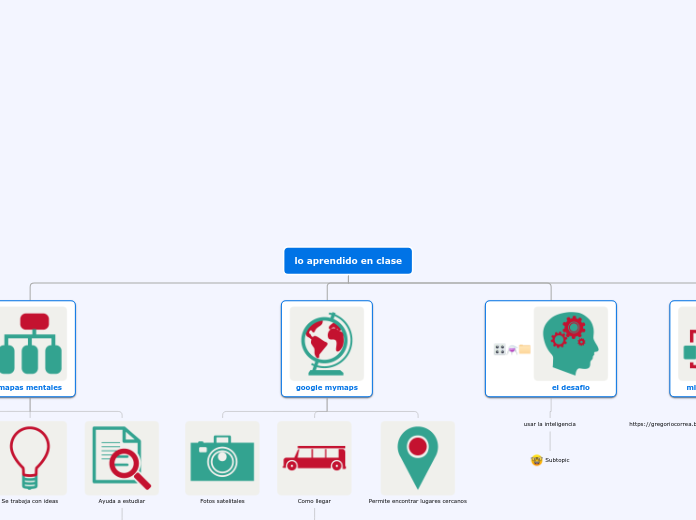The height and width of the screenshot is (520, 696).
Task: Click the map location pin icon
Action: 418,458
